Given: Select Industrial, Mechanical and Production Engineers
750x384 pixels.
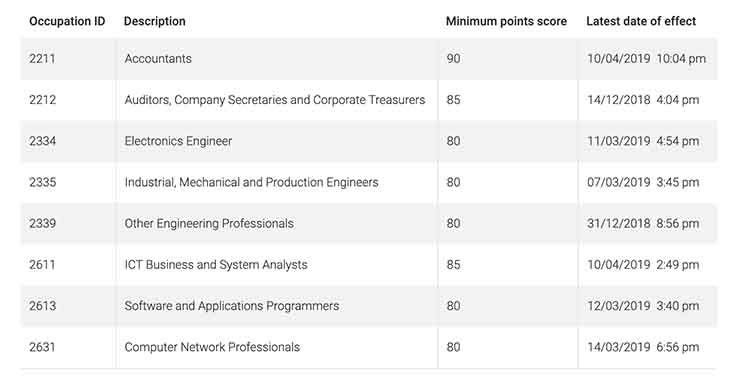Looking at the screenshot, I should pyautogui.click(x=251, y=182).
